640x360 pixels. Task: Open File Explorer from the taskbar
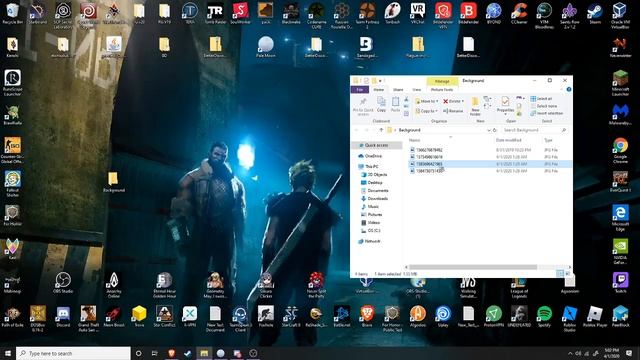pos(204,353)
